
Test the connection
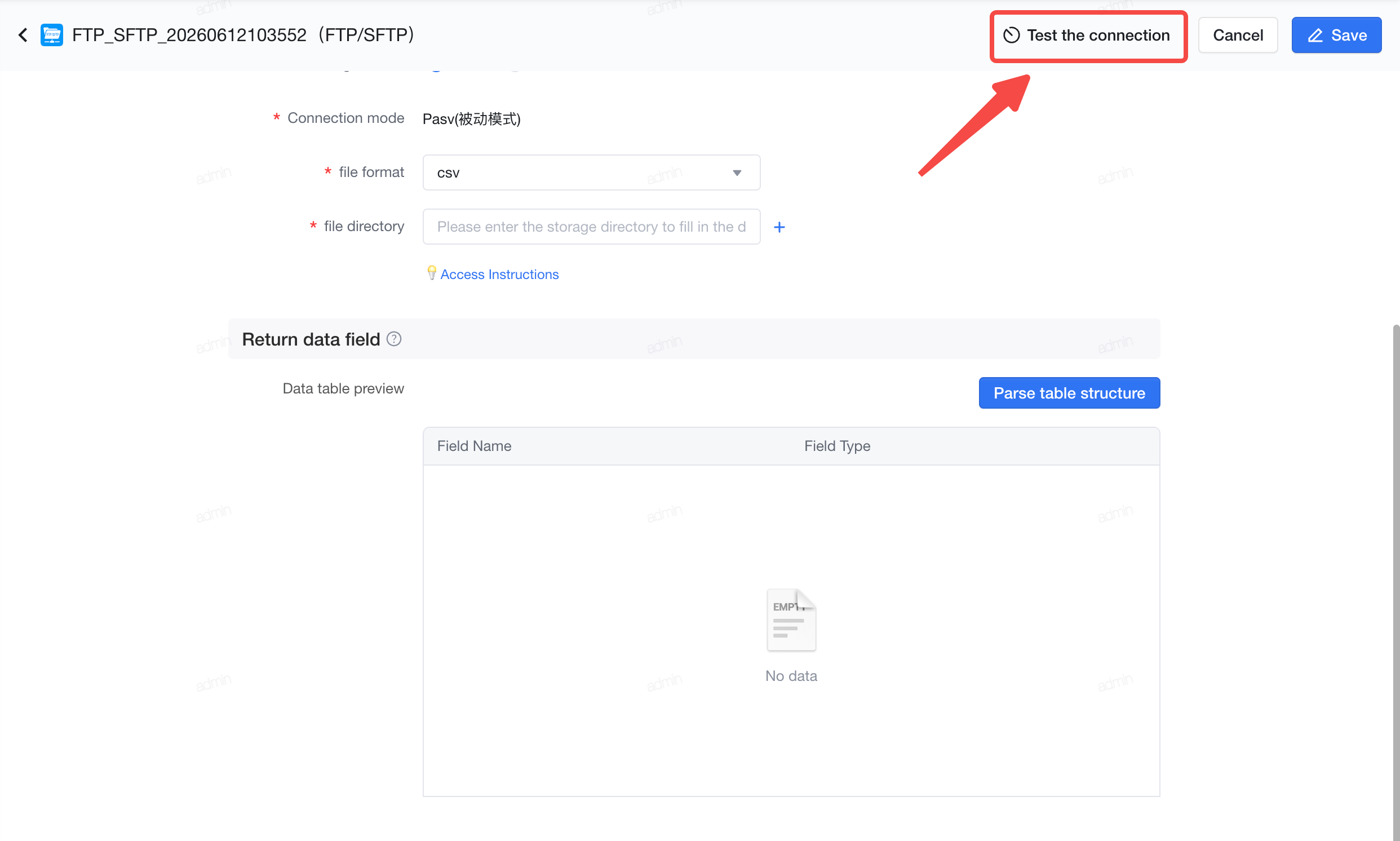tap(1088, 35)
